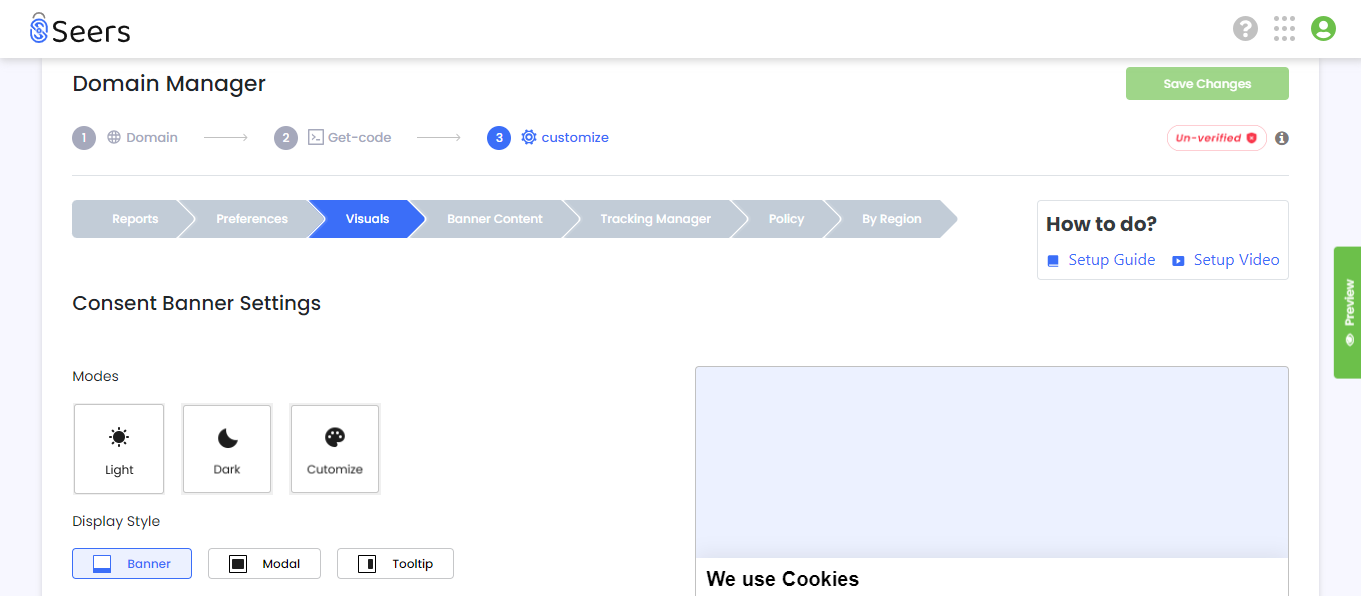Select the Cutomize palette mode tile
Screen dimensions: 1361x596
[335, 449]
